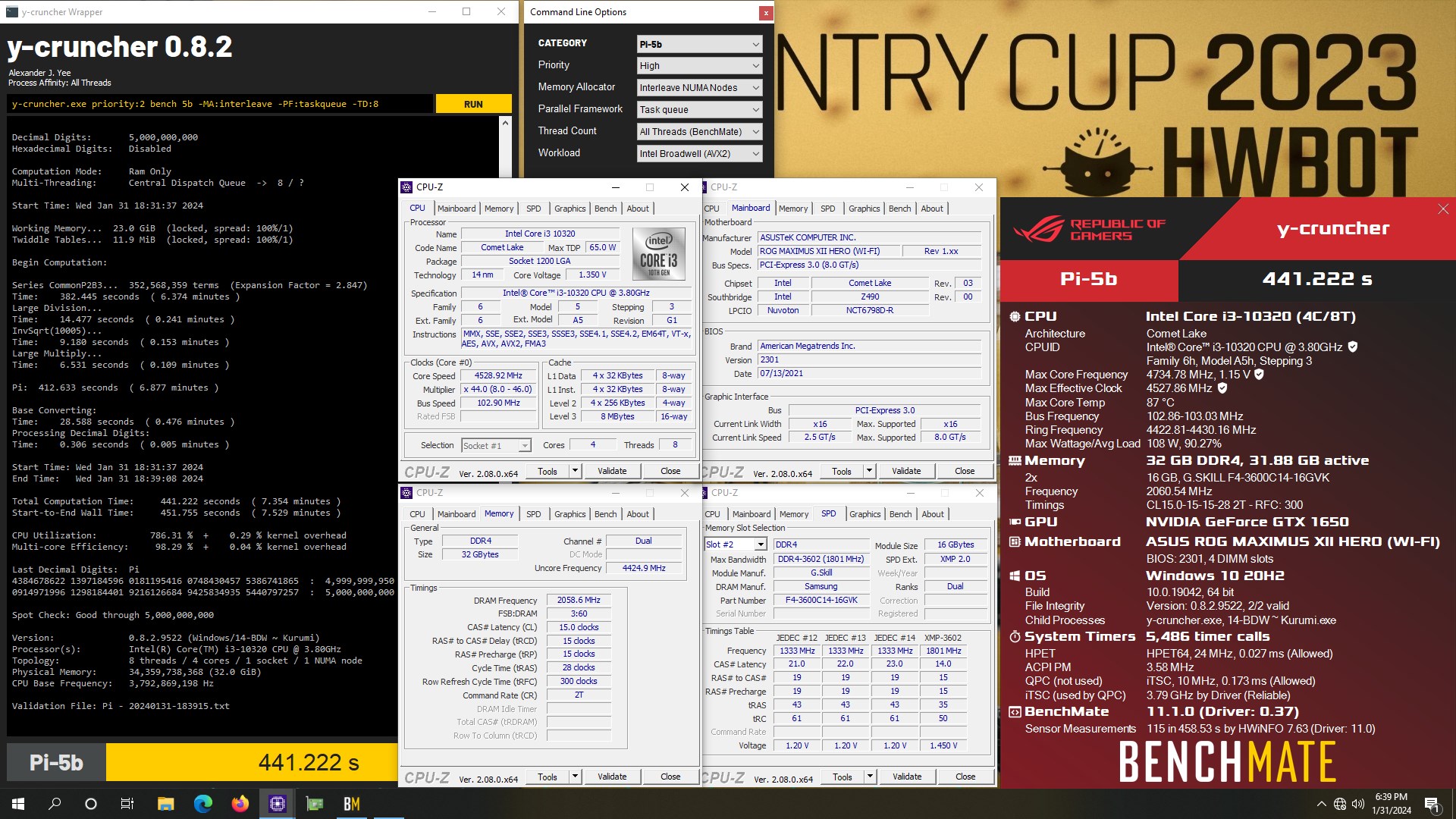Open notification center icon
Image resolution: width=1456 pixels, height=819 pixels.
[x=1432, y=804]
